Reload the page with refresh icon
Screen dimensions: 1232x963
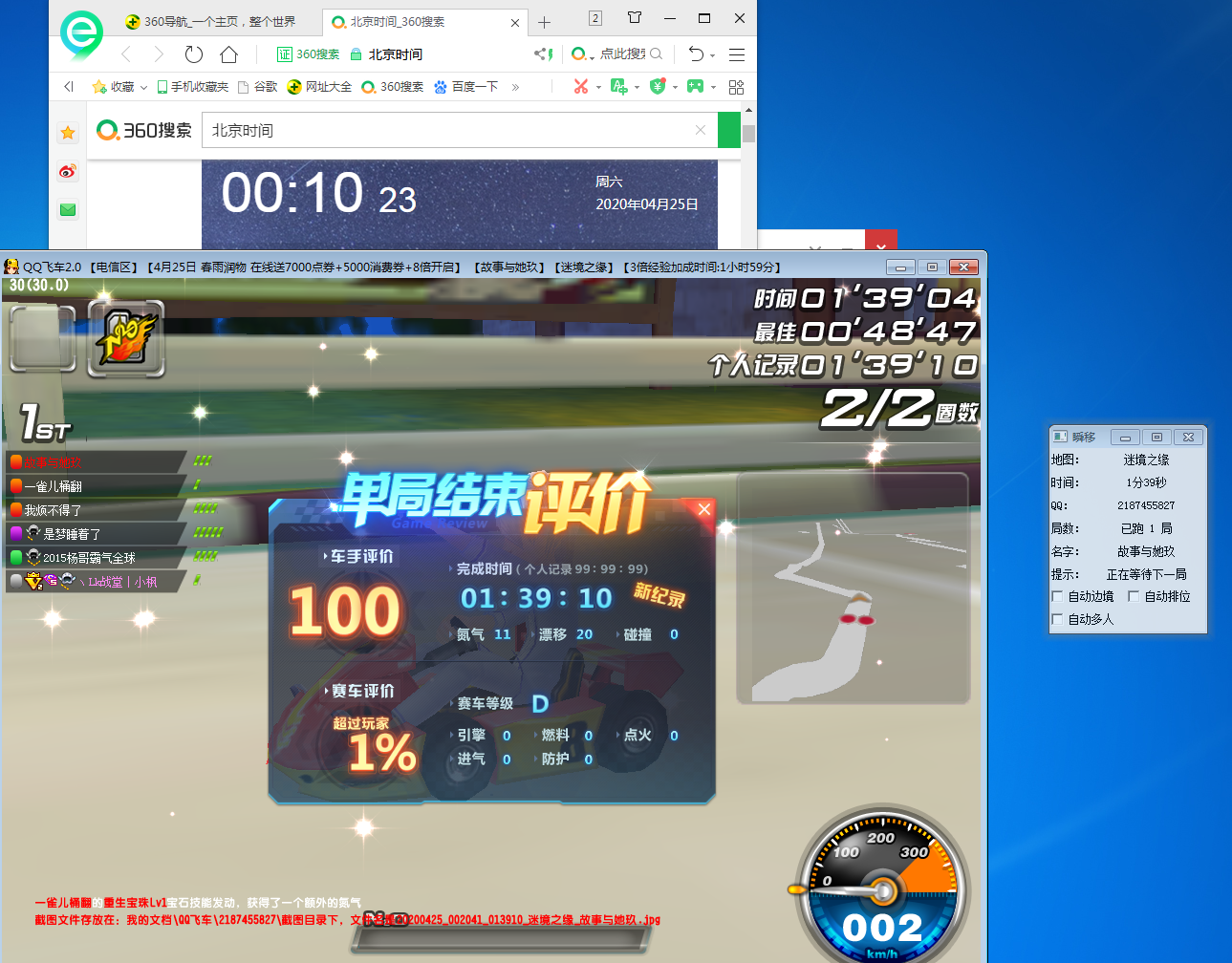194,53
